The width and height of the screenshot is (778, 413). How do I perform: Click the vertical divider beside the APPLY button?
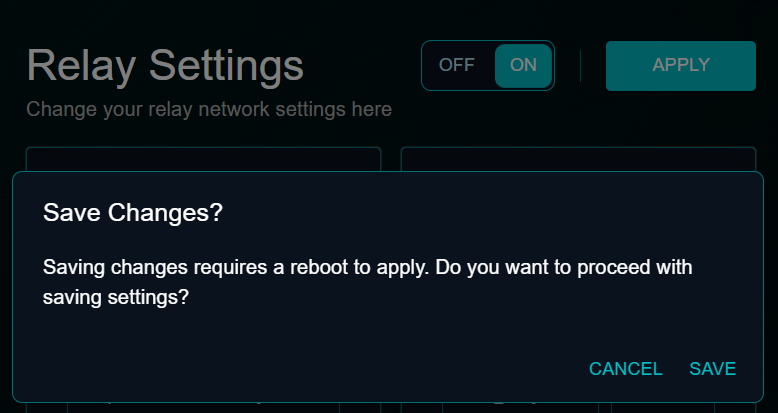click(580, 66)
